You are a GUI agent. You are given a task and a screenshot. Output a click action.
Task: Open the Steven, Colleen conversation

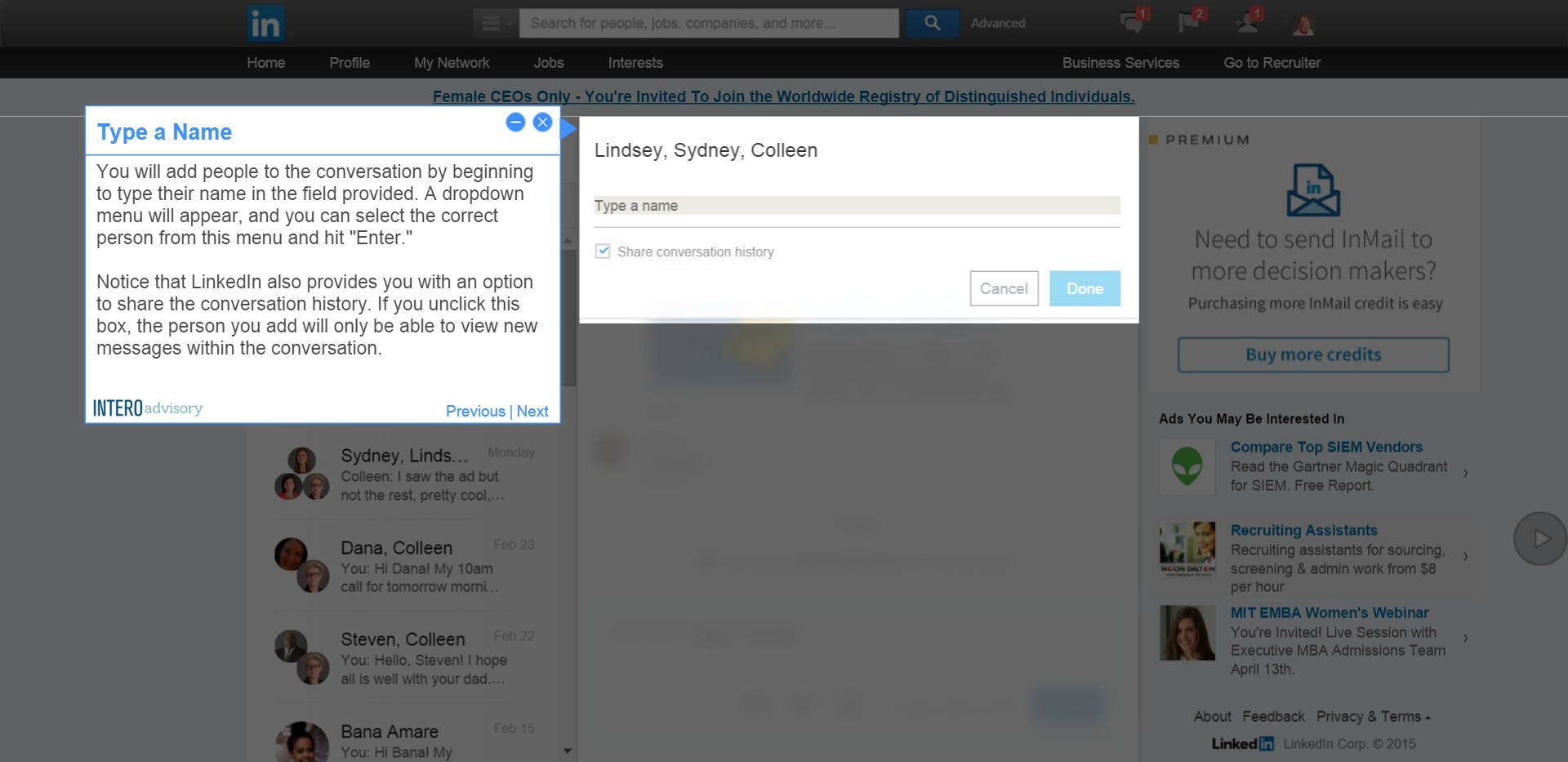click(x=403, y=657)
